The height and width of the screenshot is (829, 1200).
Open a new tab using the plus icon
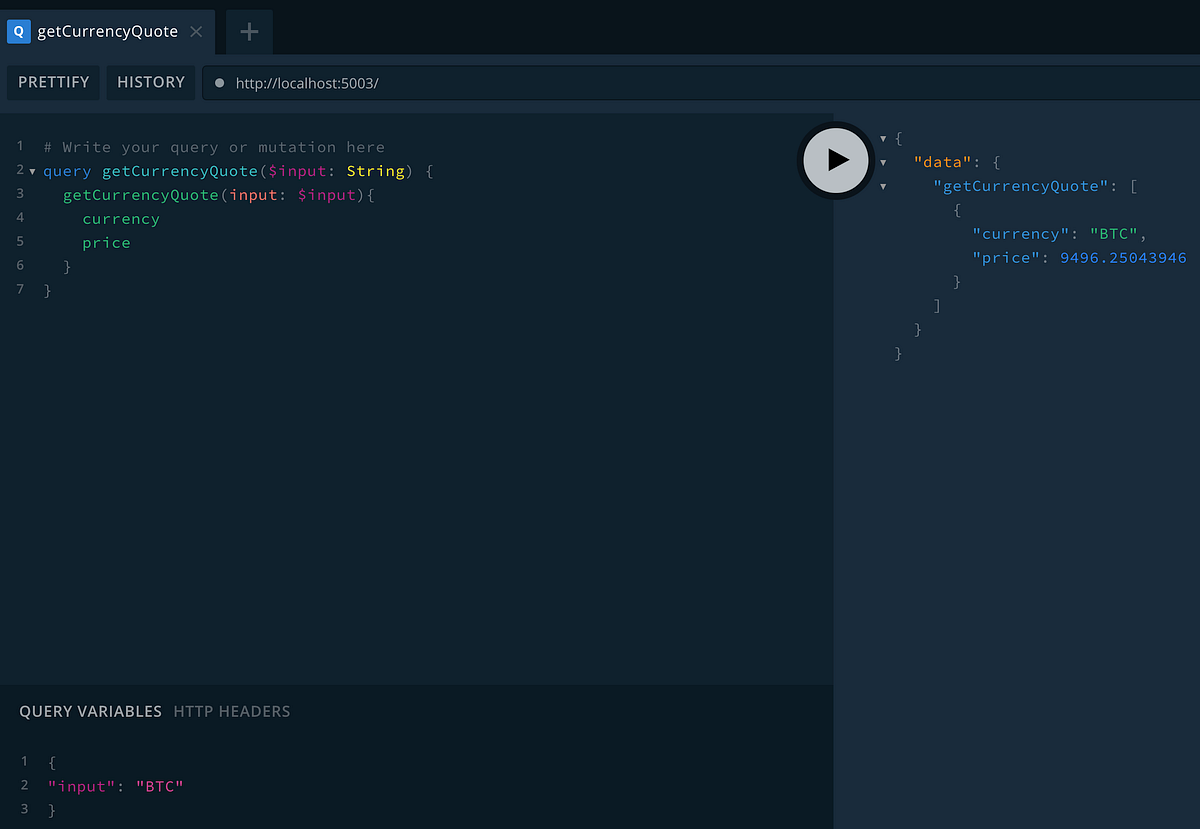(x=248, y=31)
